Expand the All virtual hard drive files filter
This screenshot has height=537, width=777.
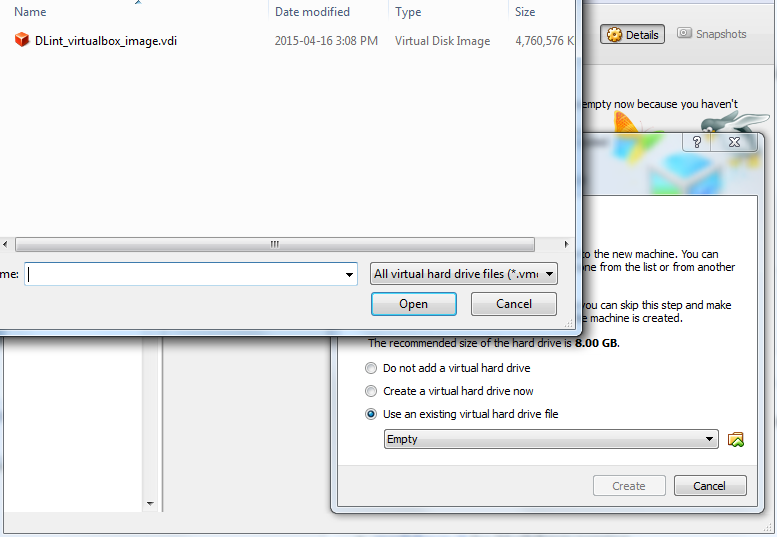coord(464,274)
